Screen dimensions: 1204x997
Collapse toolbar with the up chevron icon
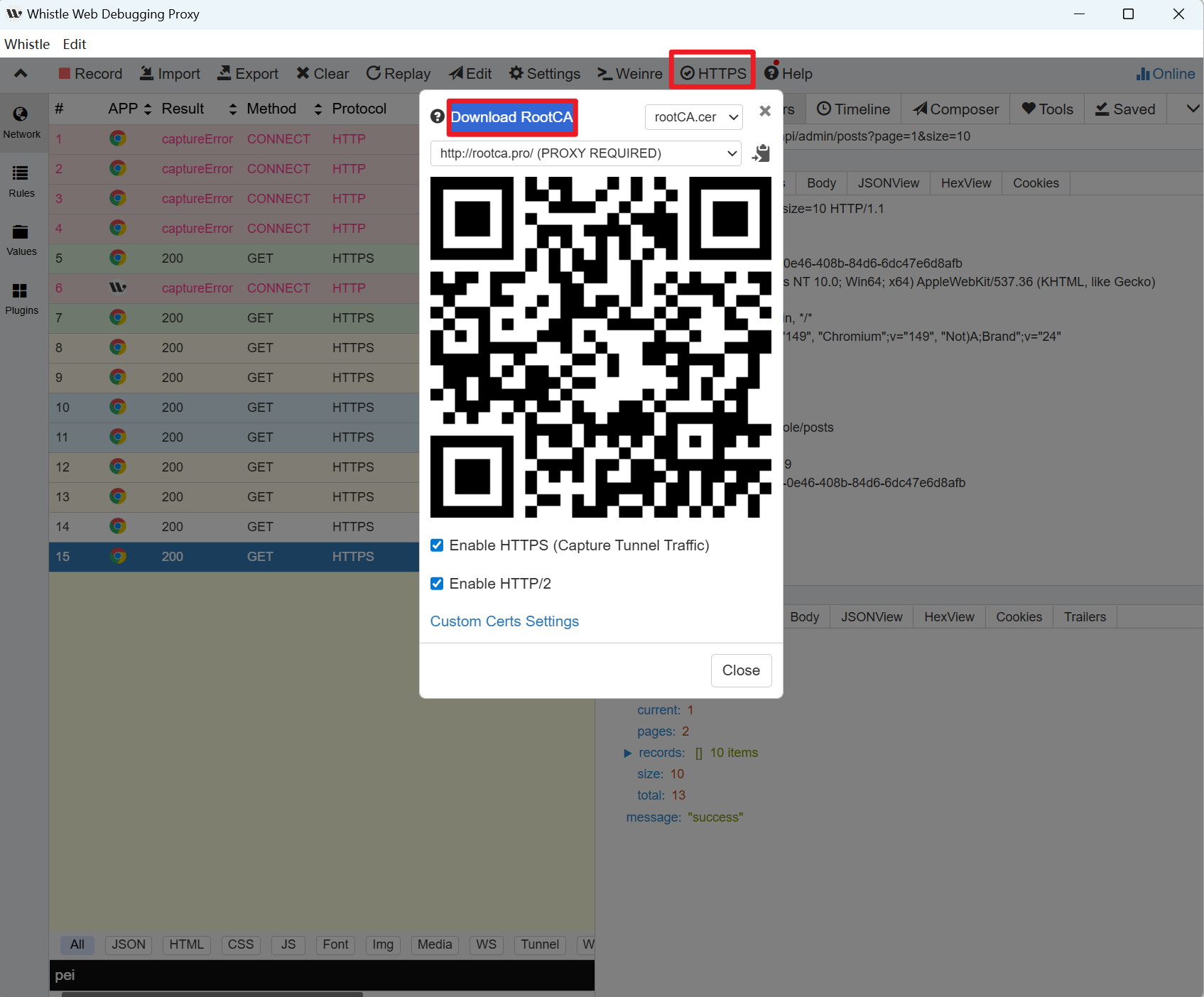click(x=21, y=73)
